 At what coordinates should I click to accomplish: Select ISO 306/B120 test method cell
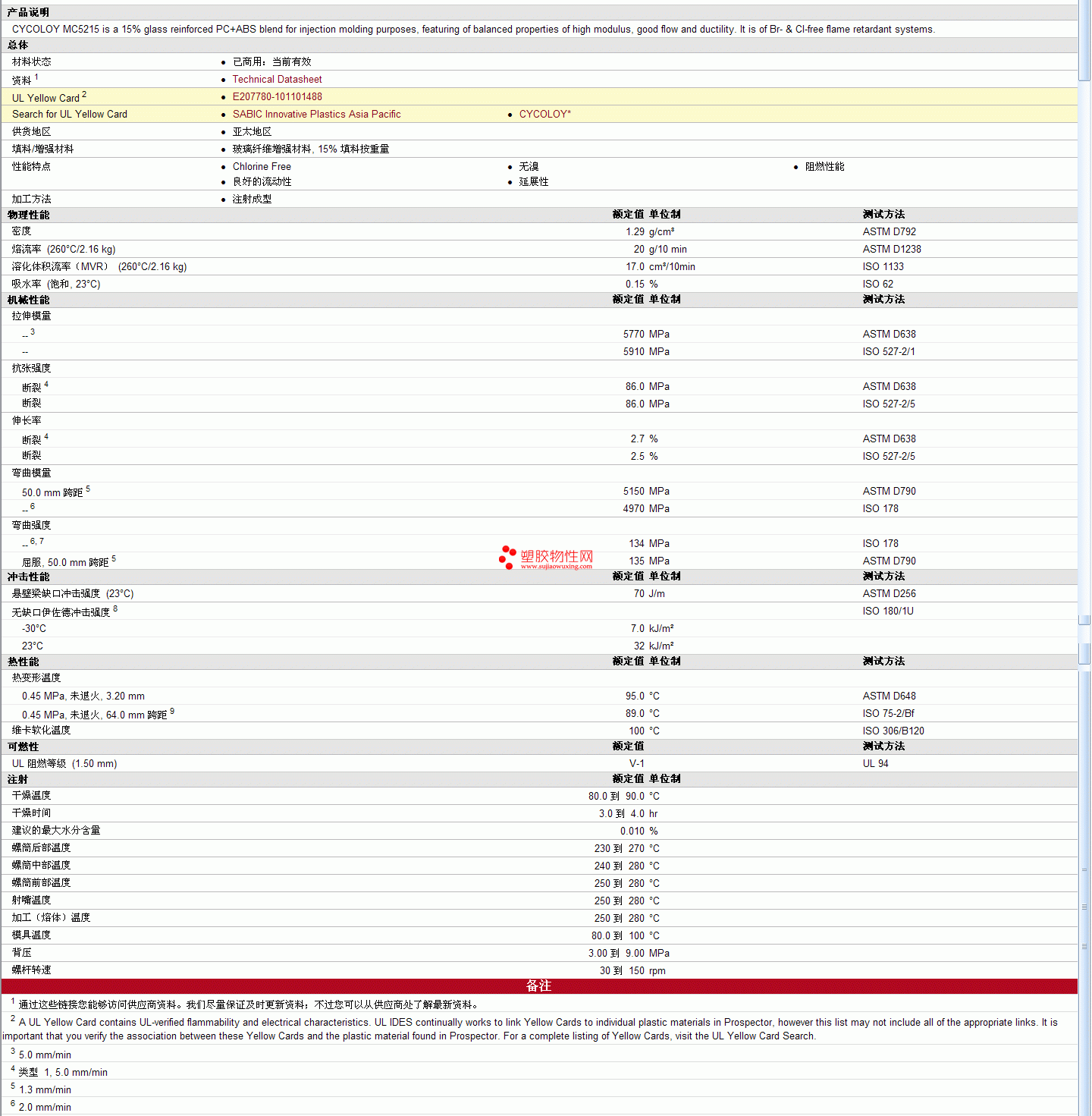click(x=893, y=731)
